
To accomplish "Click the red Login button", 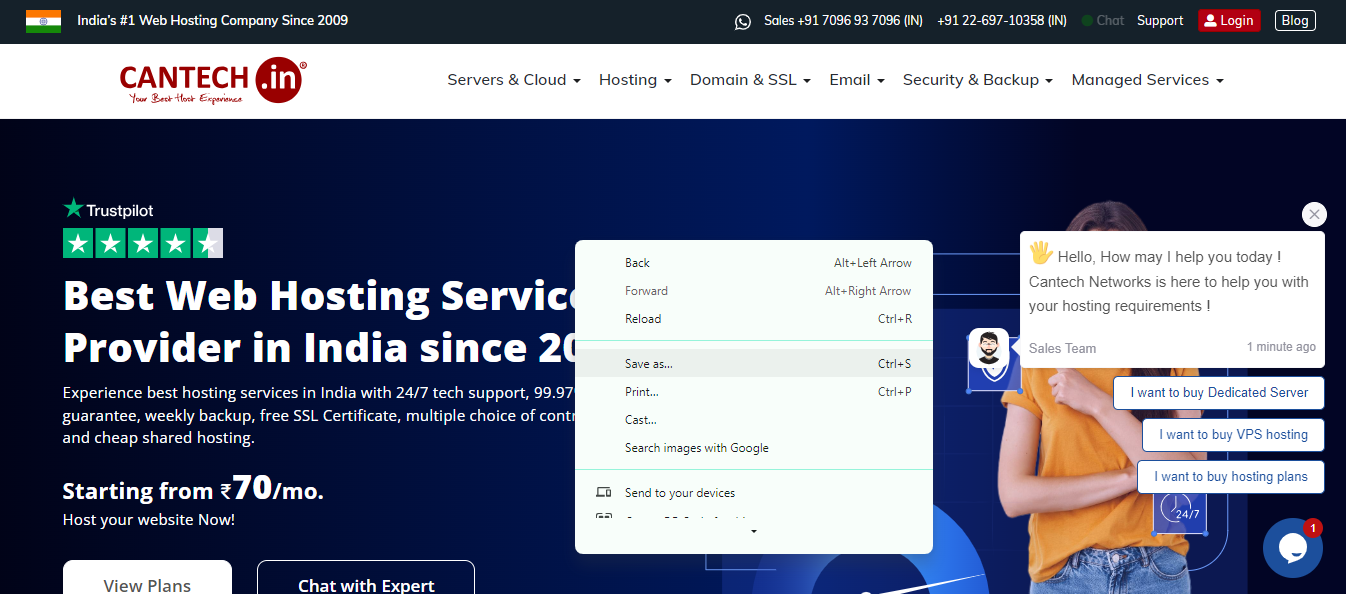I will (x=1229, y=20).
